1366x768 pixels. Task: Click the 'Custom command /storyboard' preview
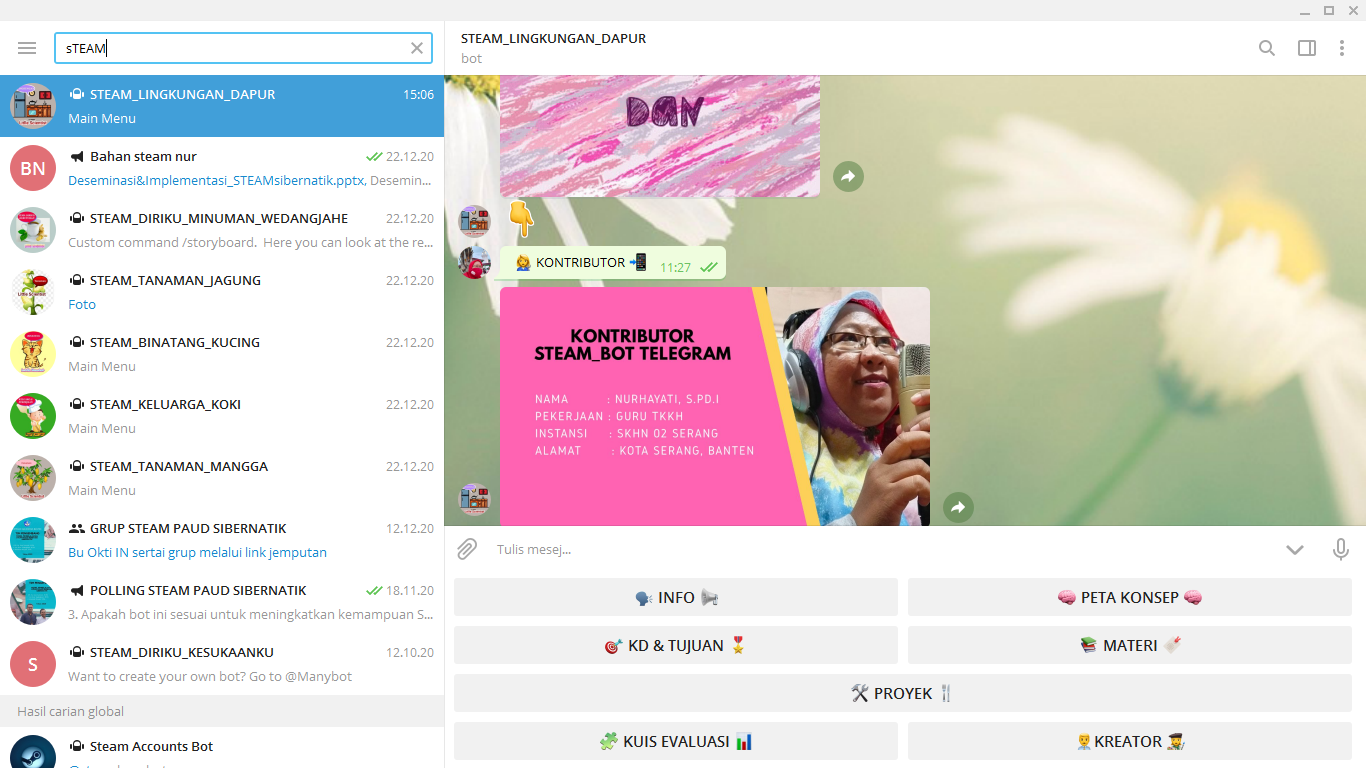[250, 243]
